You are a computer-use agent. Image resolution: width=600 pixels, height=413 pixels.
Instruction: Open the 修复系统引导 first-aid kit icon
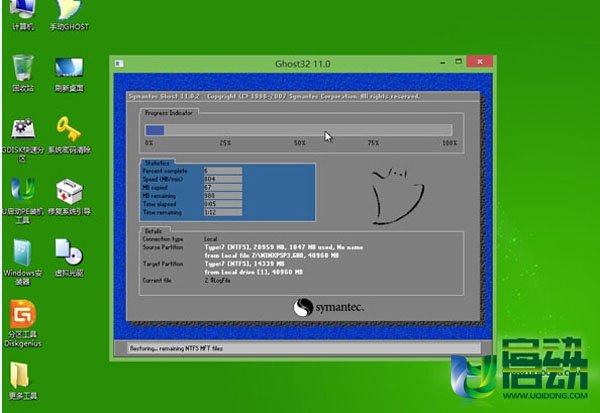tap(69, 197)
